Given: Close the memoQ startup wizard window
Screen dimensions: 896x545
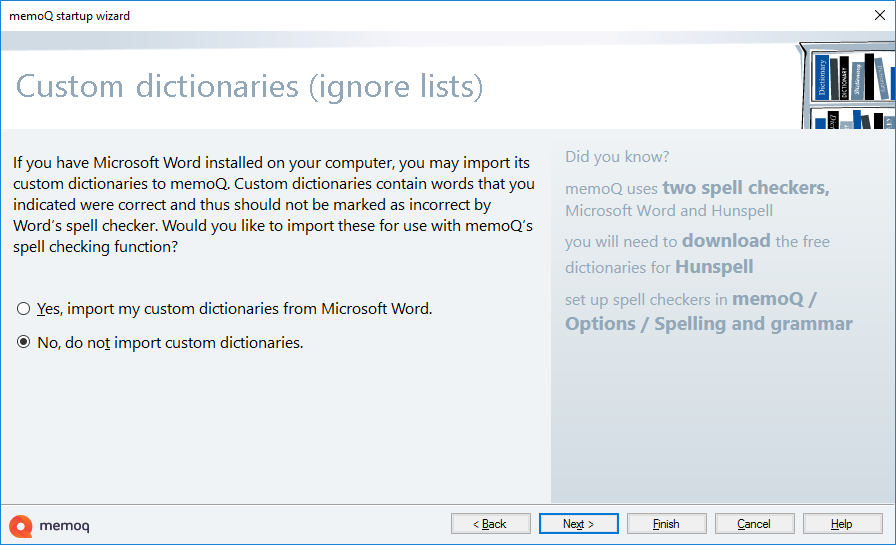Looking at the screenshot, I should coord(873,16).
